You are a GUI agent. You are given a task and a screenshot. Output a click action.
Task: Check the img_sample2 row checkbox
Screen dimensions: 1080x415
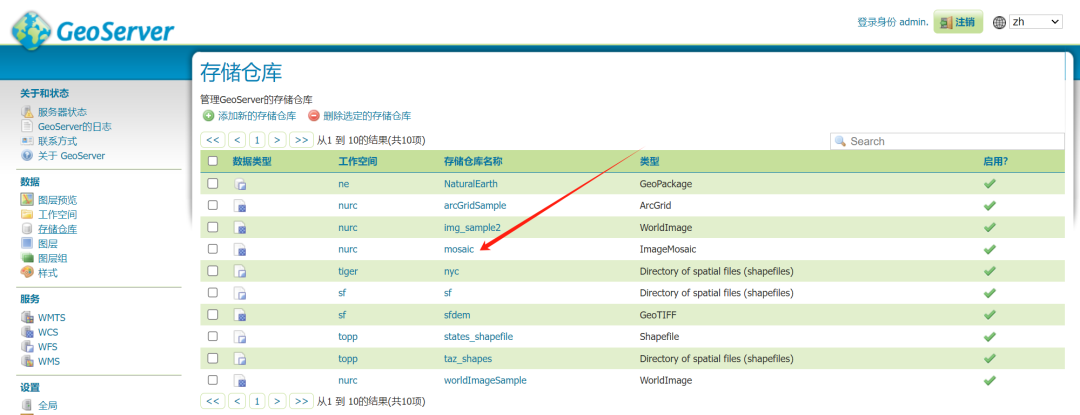click(x=213, y=226)
